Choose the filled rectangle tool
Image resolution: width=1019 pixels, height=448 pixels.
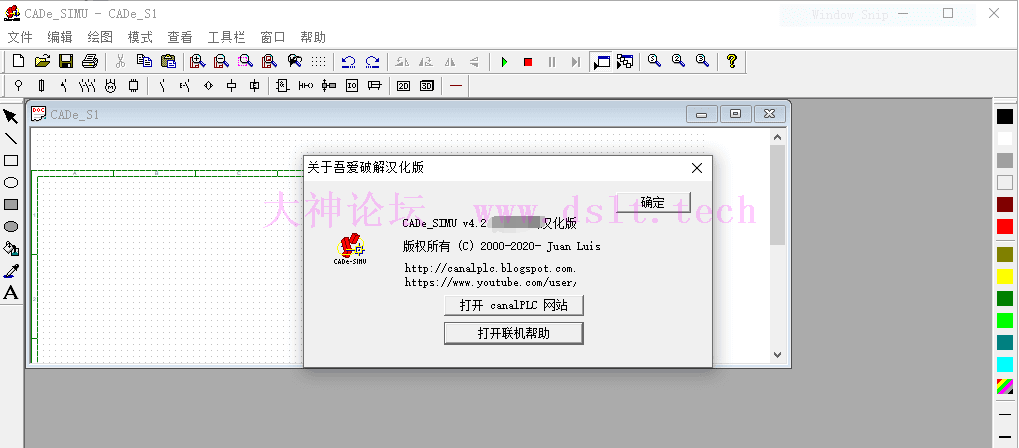click(x=11, y=205)
